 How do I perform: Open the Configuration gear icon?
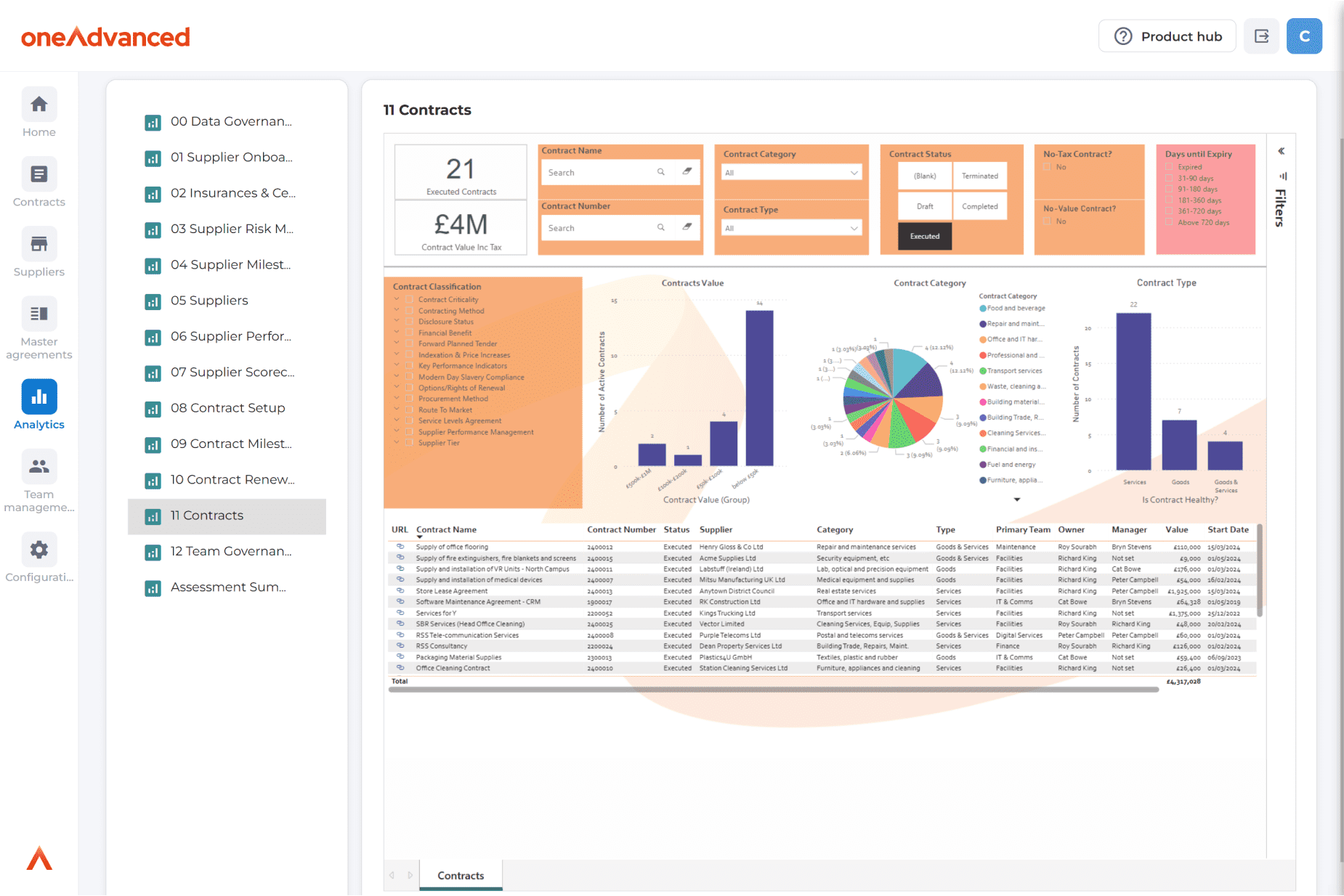point(39,550)
